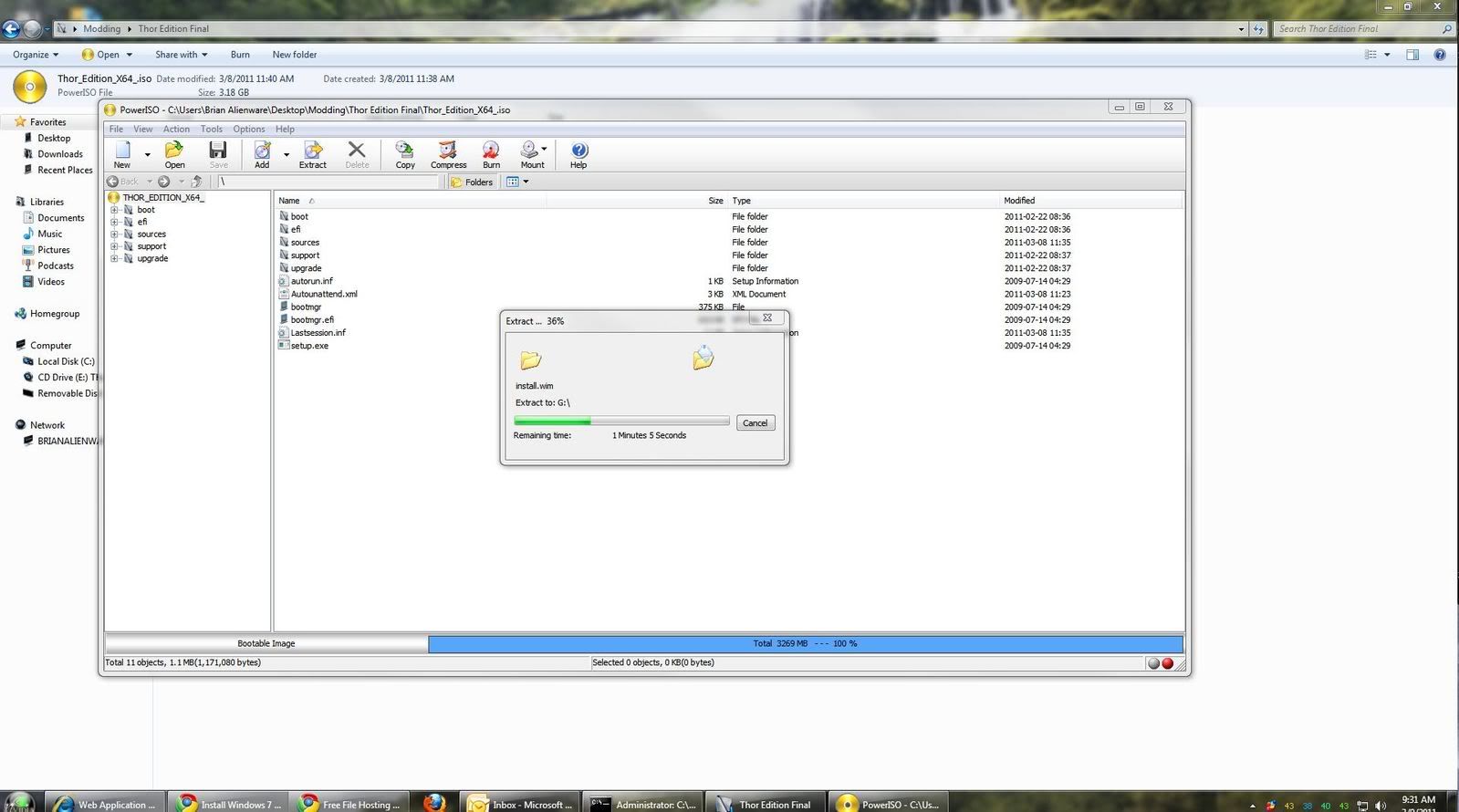Click the Copy disc toolbar icon
This screenshot has width=1459, height=812.
coord(405,153)
